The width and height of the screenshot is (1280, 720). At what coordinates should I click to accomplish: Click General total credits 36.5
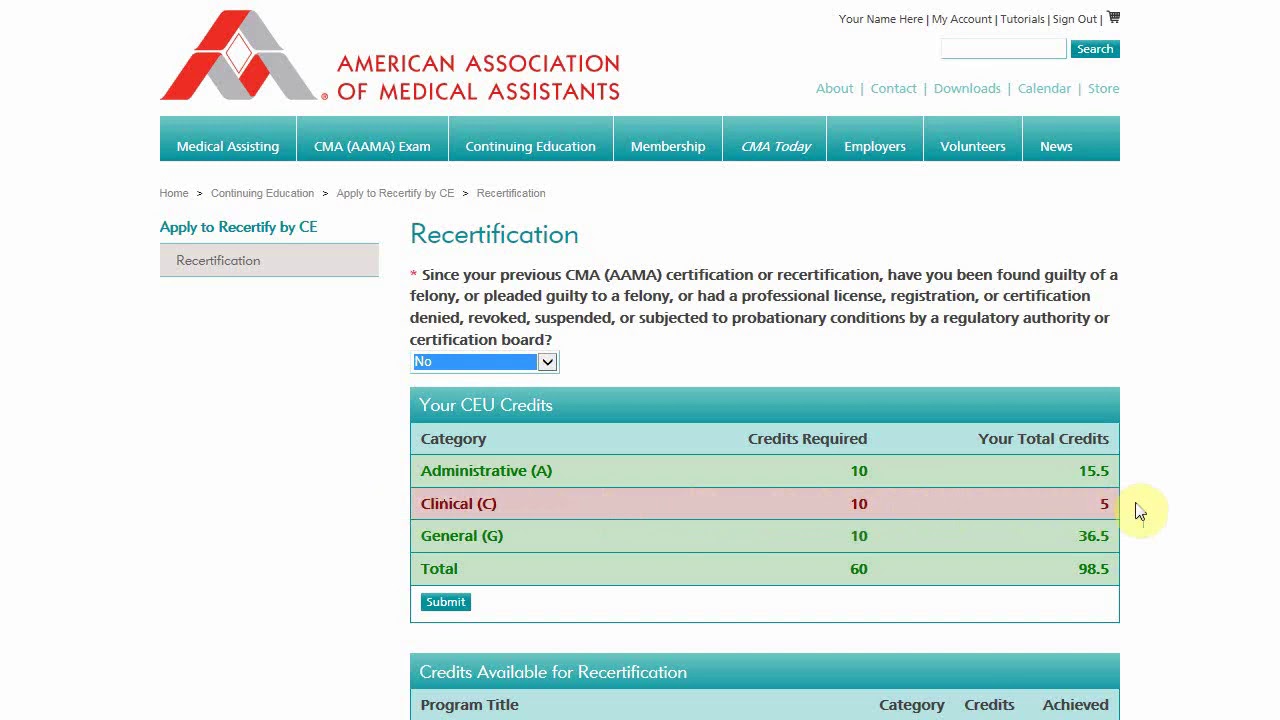point(1093,536)
